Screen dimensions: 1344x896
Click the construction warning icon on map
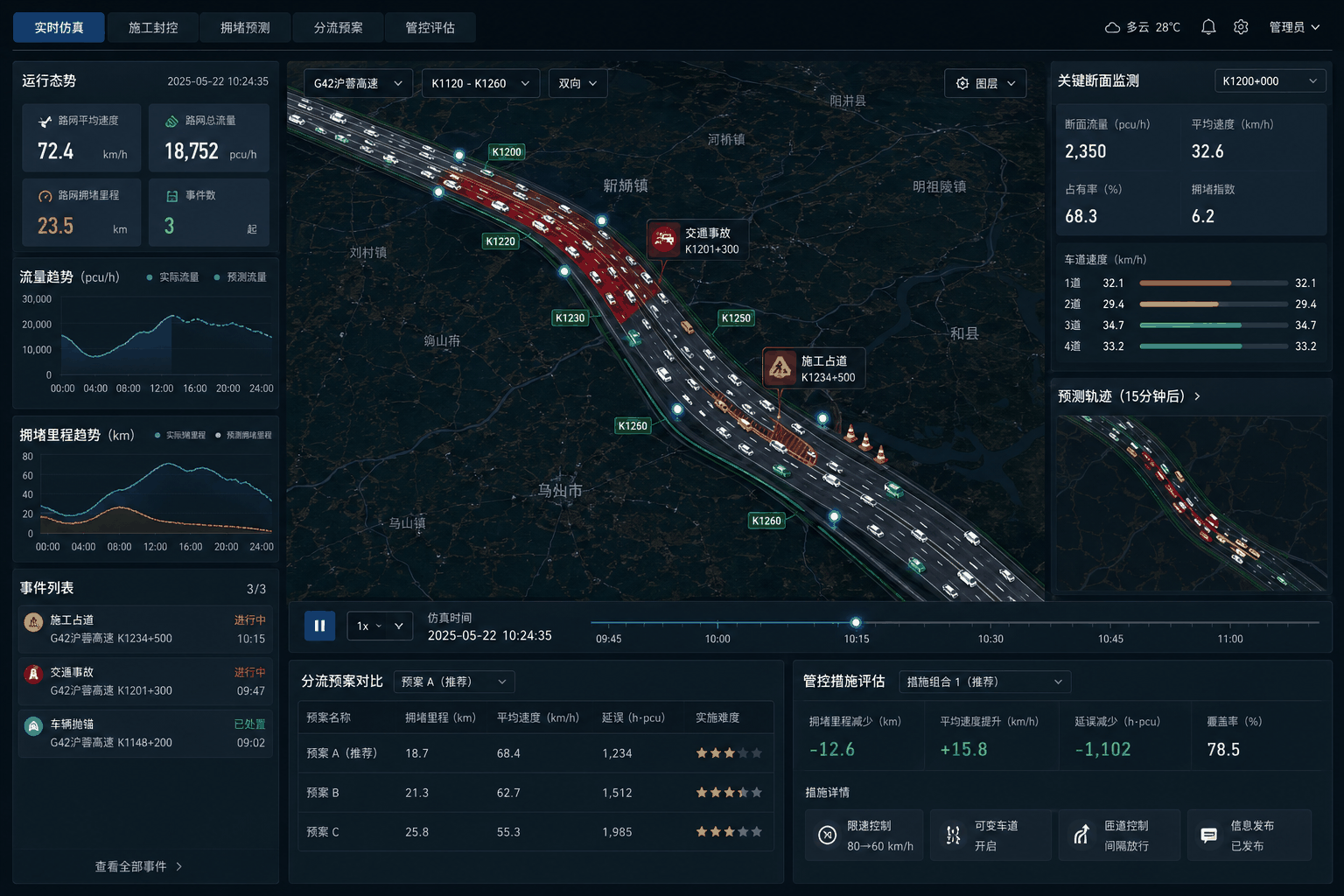[780, 367]
